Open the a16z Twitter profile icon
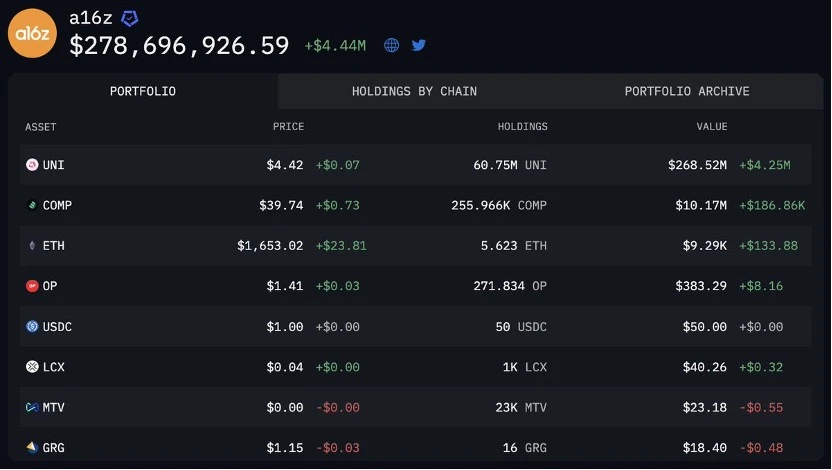 pos(419,45)
